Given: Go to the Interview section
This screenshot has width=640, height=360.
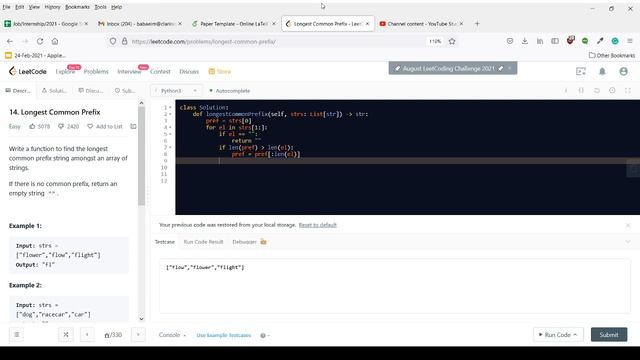Looking at the screenshot, I should [x=129, y=71].
